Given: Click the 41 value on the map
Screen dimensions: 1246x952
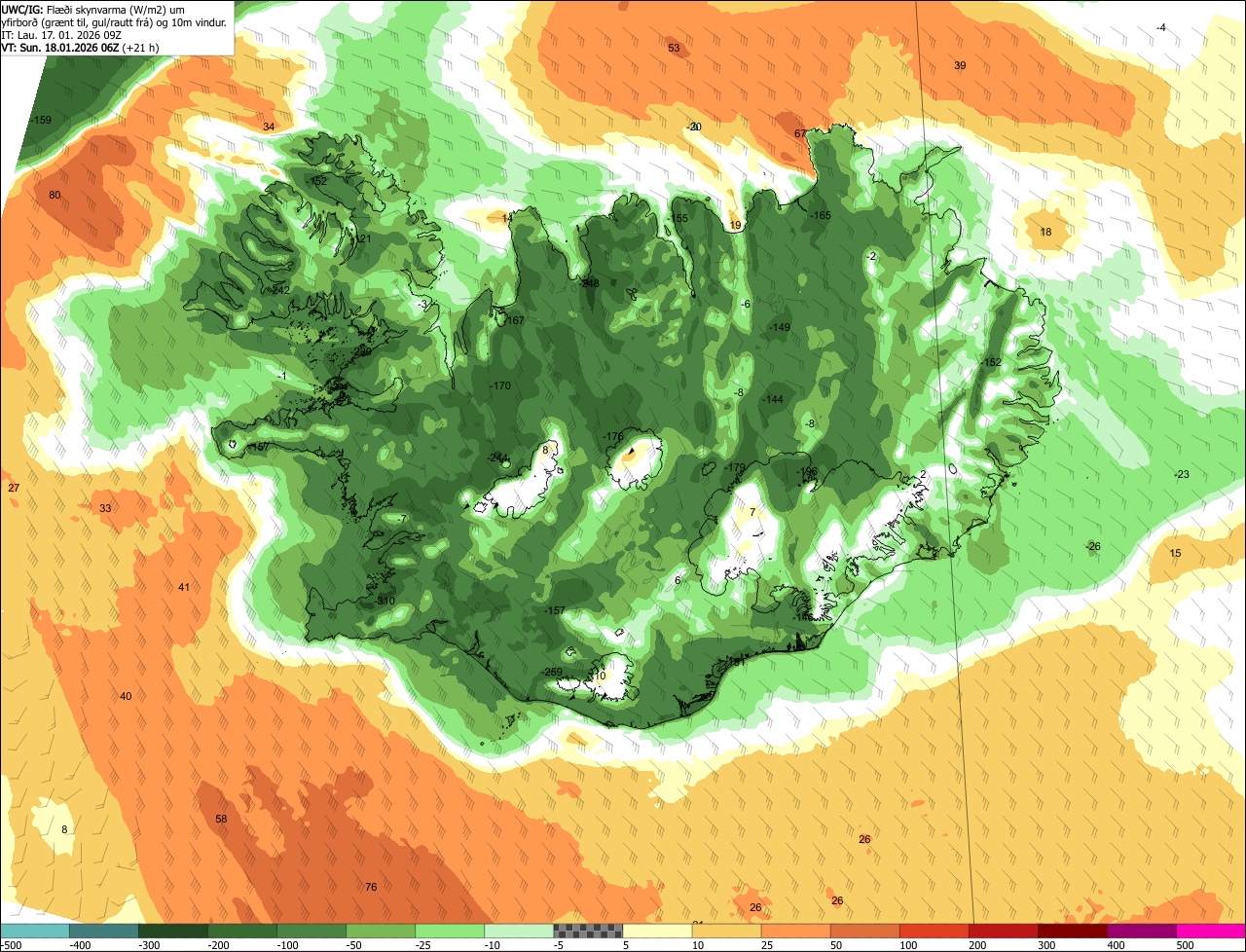Looking at the screenshot, I should 184,587.
